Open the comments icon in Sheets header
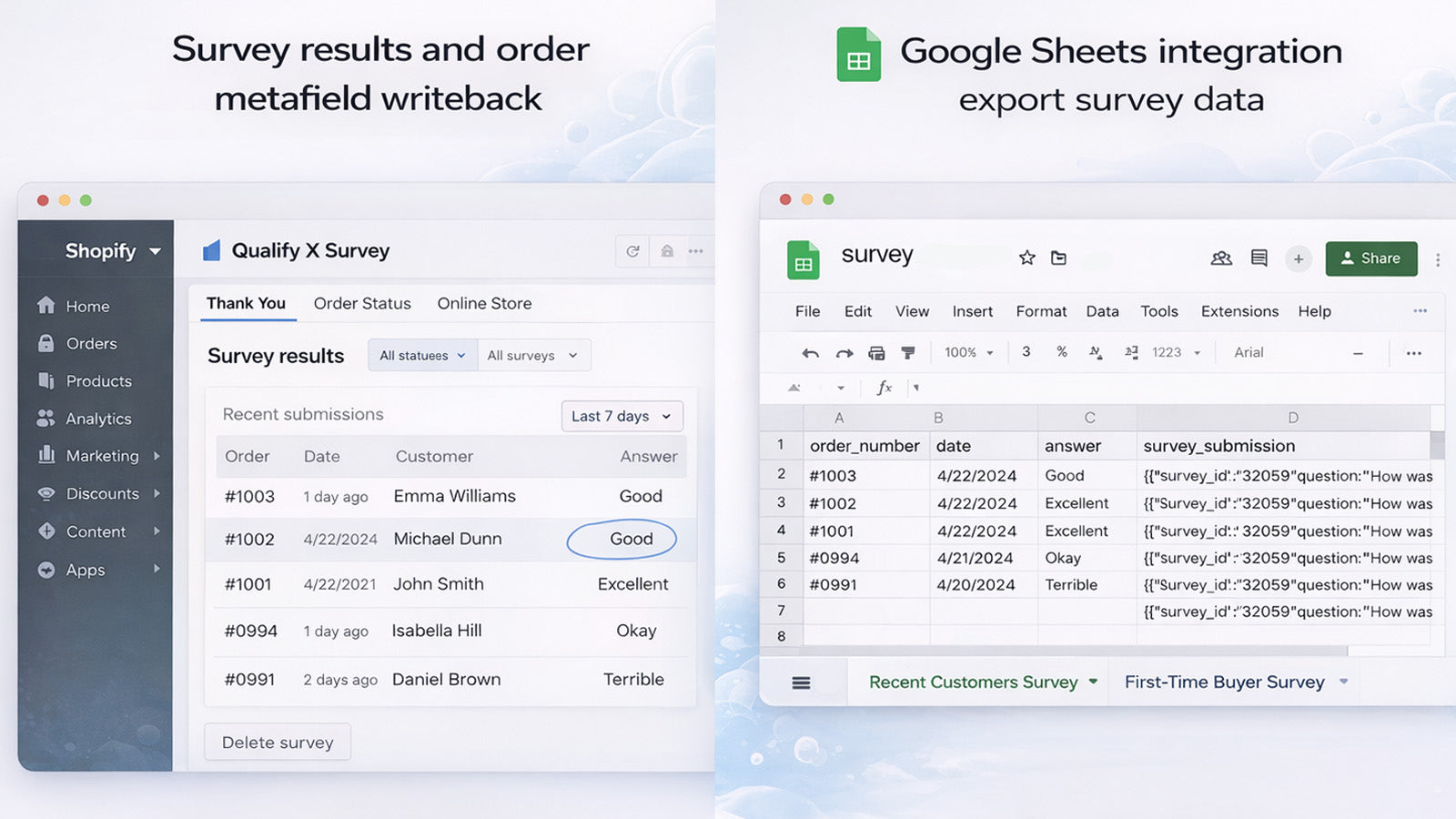Viewport: 1456px width, 819px height. [1259, 258]
